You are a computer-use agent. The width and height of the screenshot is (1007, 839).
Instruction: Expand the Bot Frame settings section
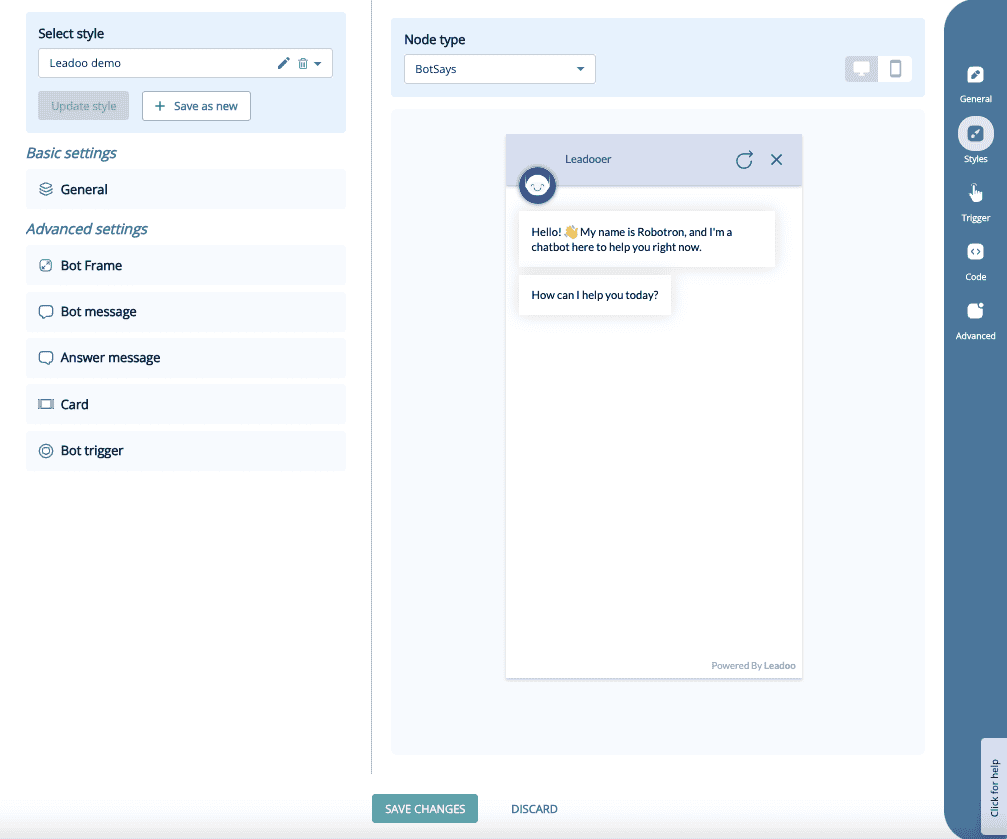coord(185,265)
